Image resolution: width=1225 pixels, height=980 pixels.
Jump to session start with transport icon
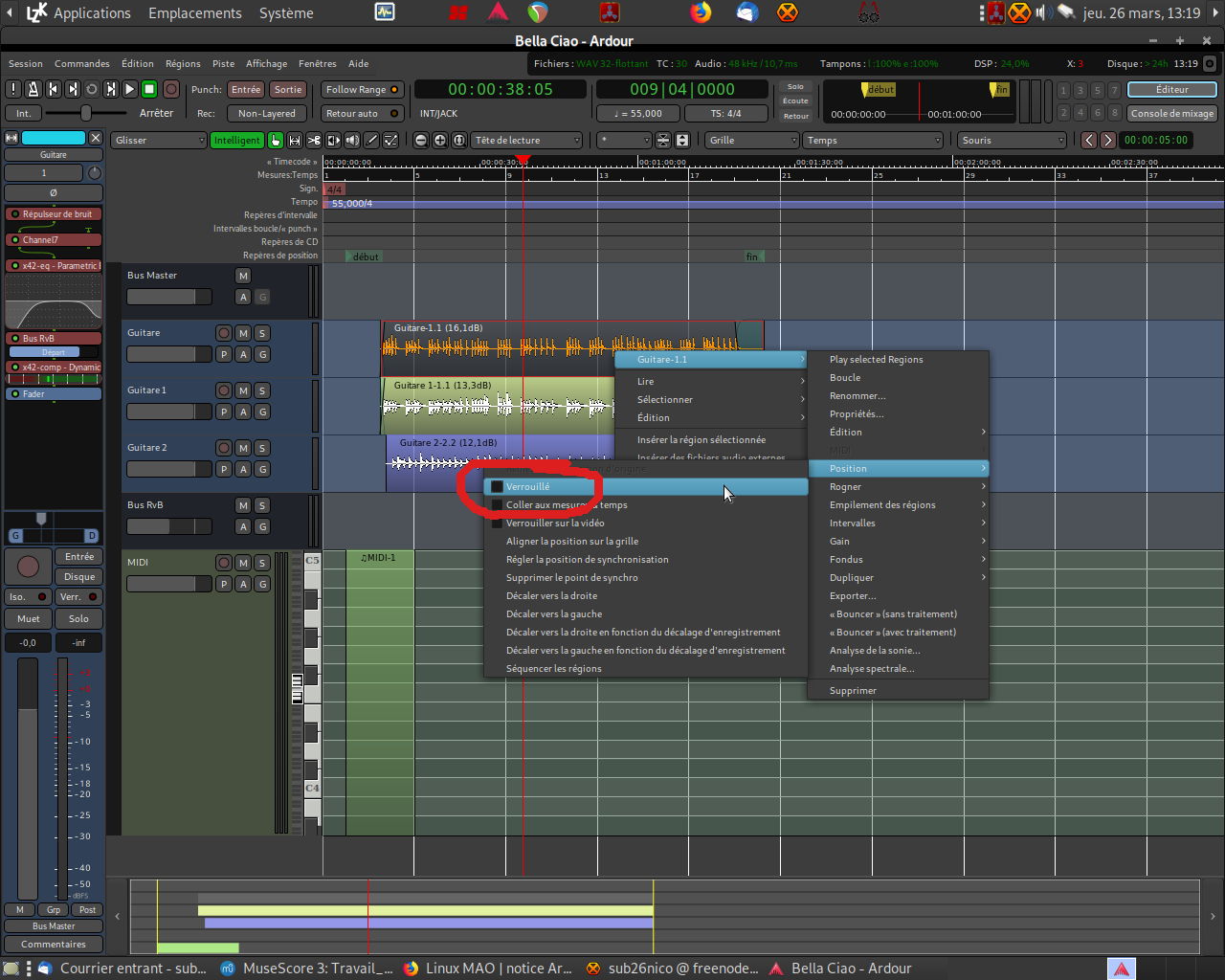[x=53, y=89]
